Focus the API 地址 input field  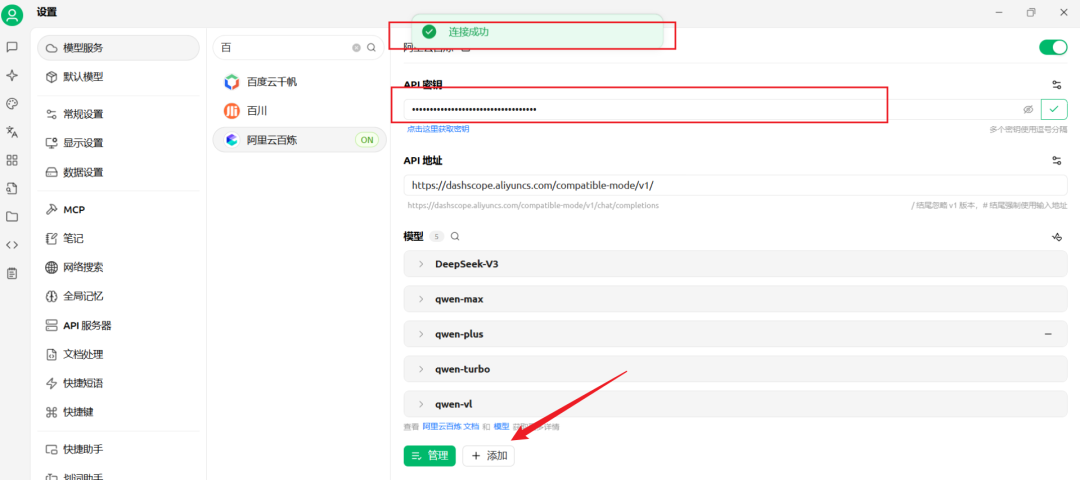735,185
